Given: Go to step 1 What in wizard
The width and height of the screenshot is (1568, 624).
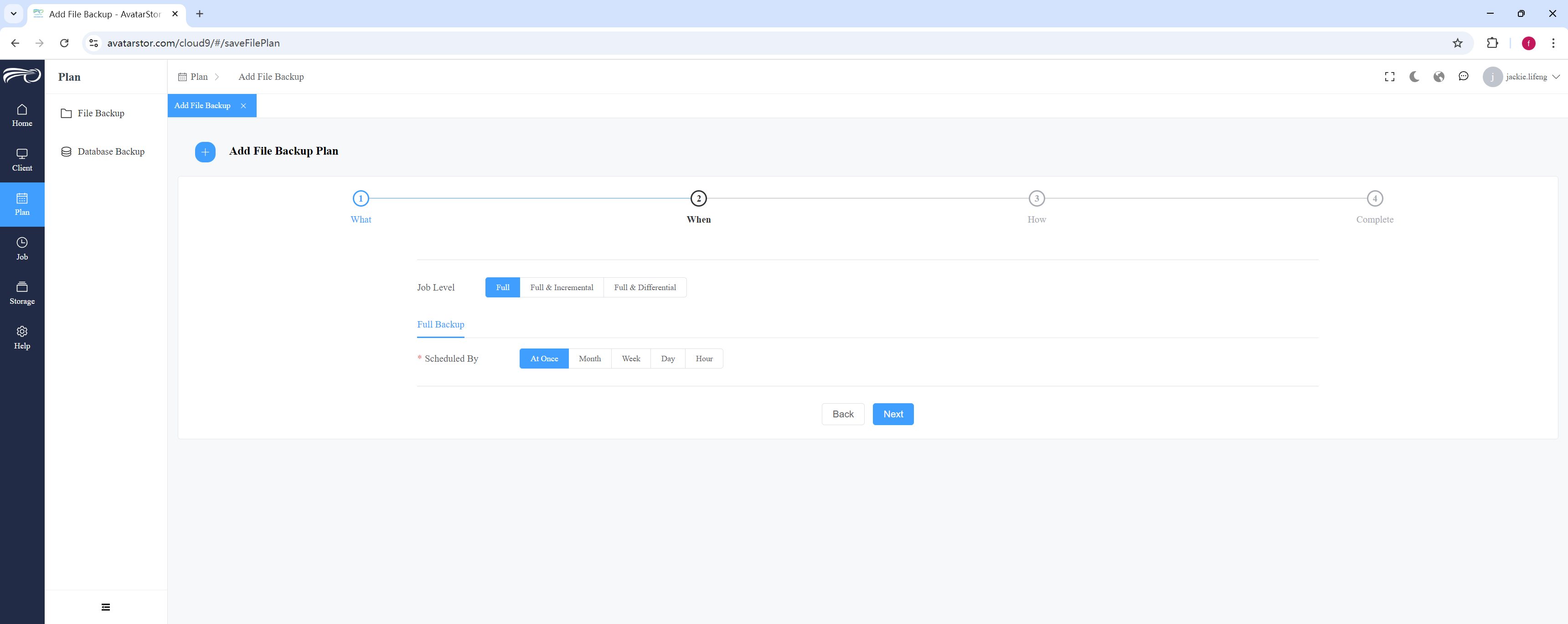Looking at the screenshot, I should pyautogui.click(x=361, y=207).
